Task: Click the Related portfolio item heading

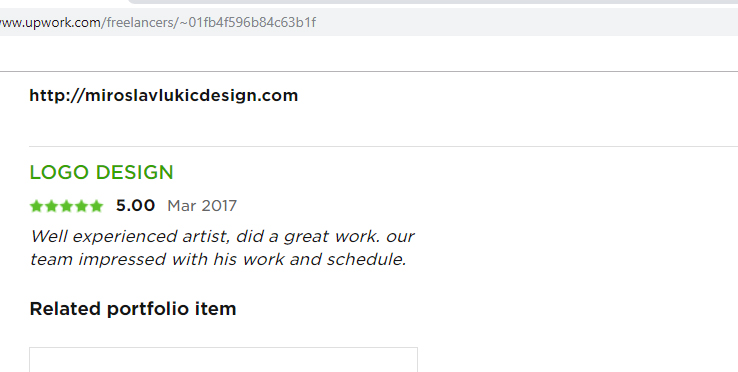Action: (133, 309)
